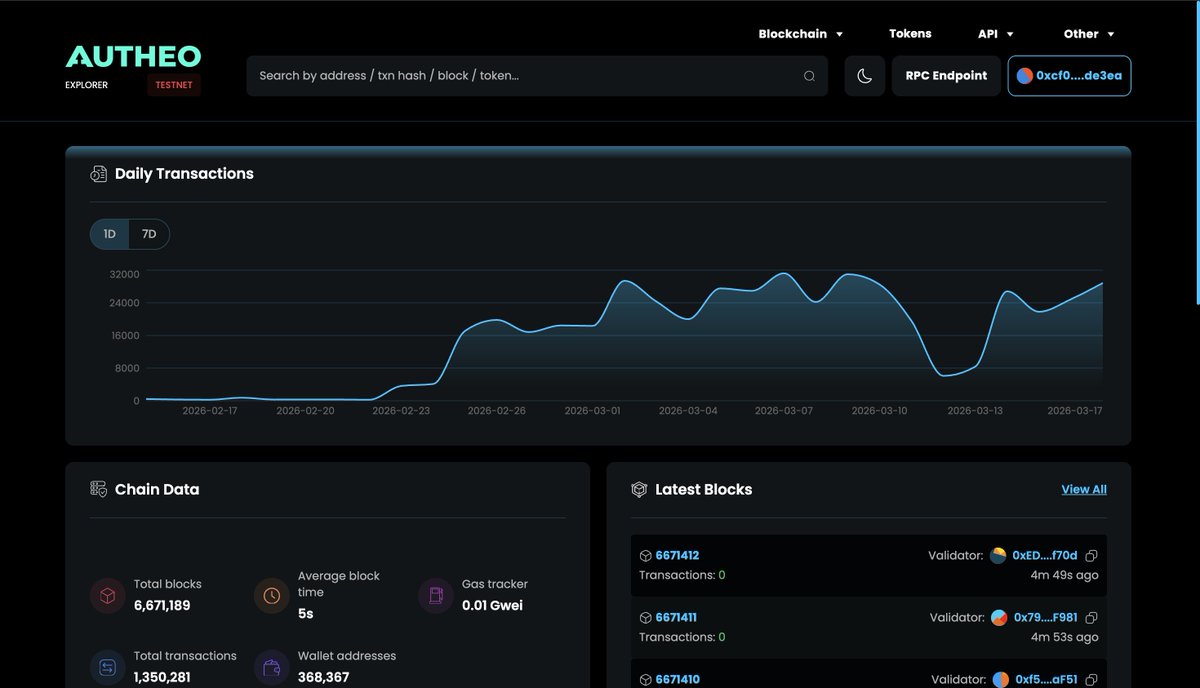Click the block icon beside 6671412
Image resolution: width=1200 pixels, height=688 pixels.
646,556
